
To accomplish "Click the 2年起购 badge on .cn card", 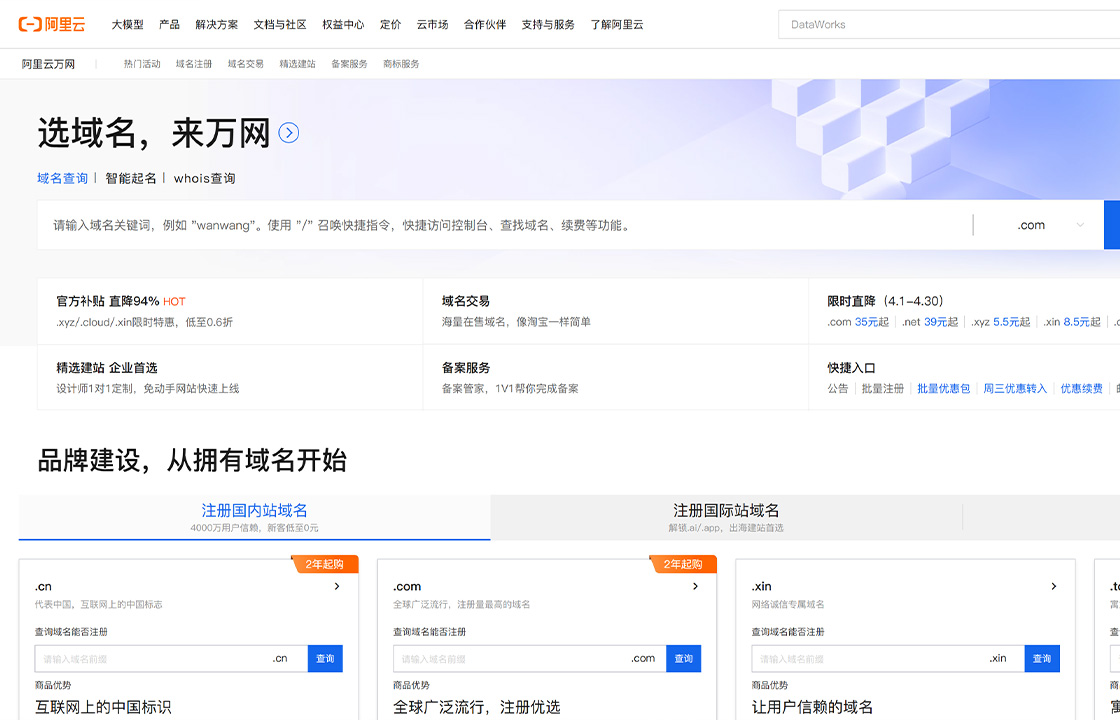I will [325, 564].
